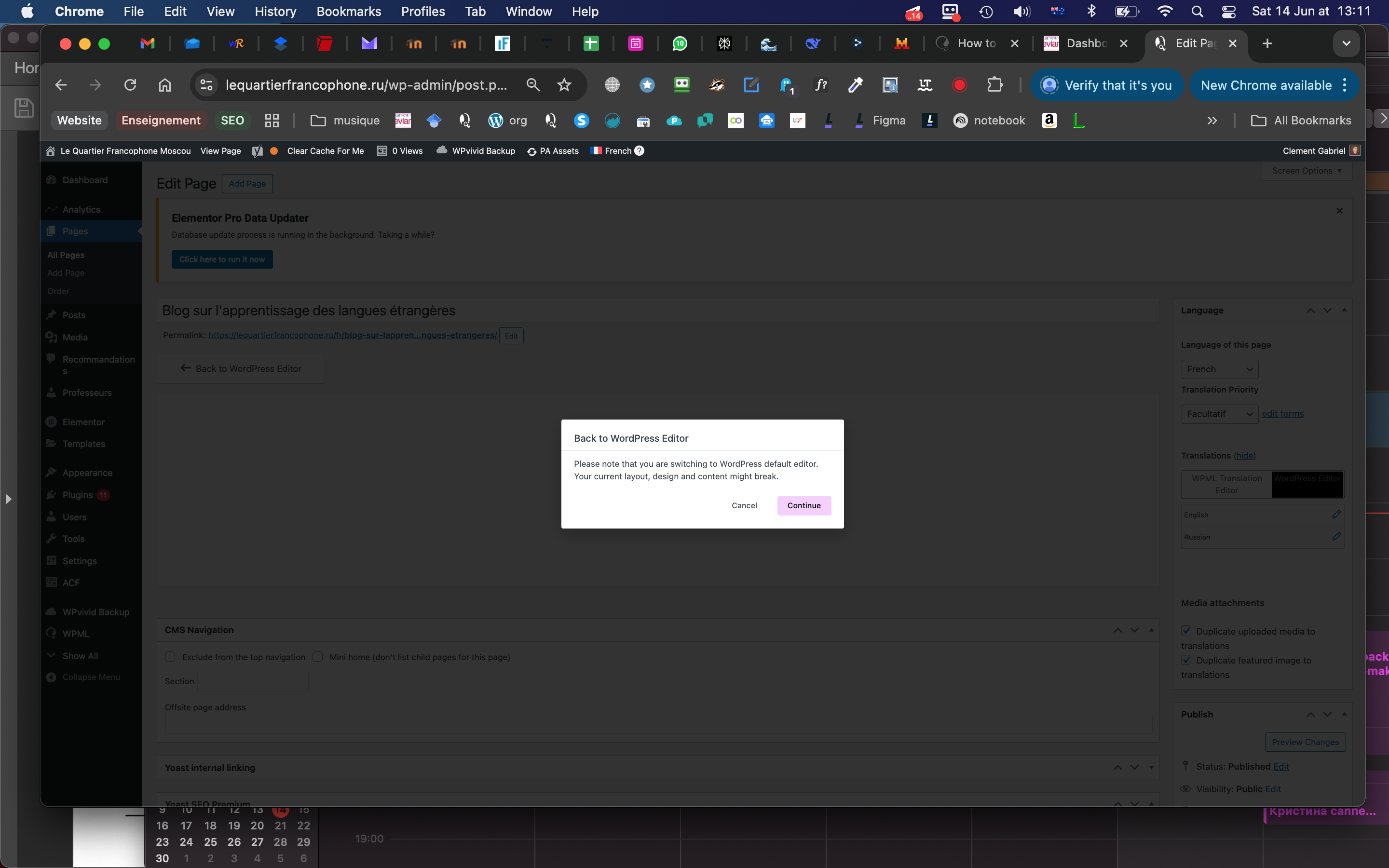The height and width of the screenshot is (868, 1389).
Task: Open new browser tab
Action: click(1267, 43)
